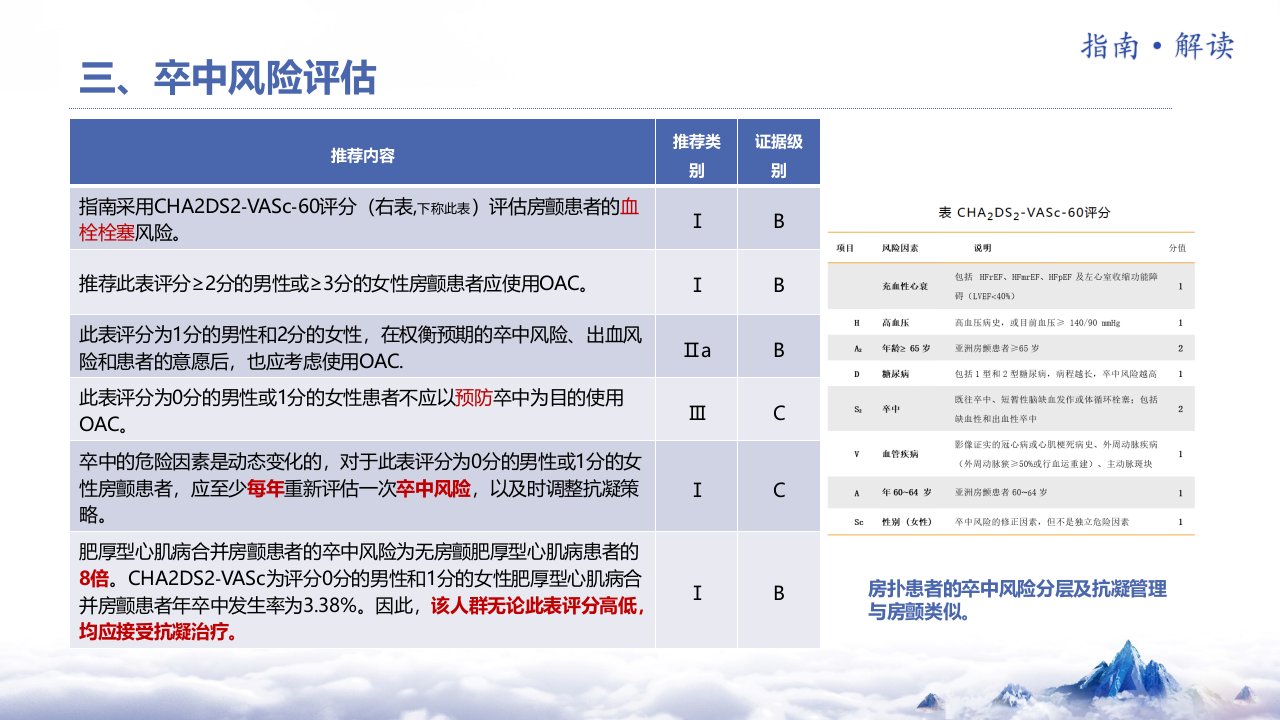Viewport: 1280px width, 720px height.
Task: Click the red text 该人群无论此表评分高低
Action: click(x=535, y=606)
